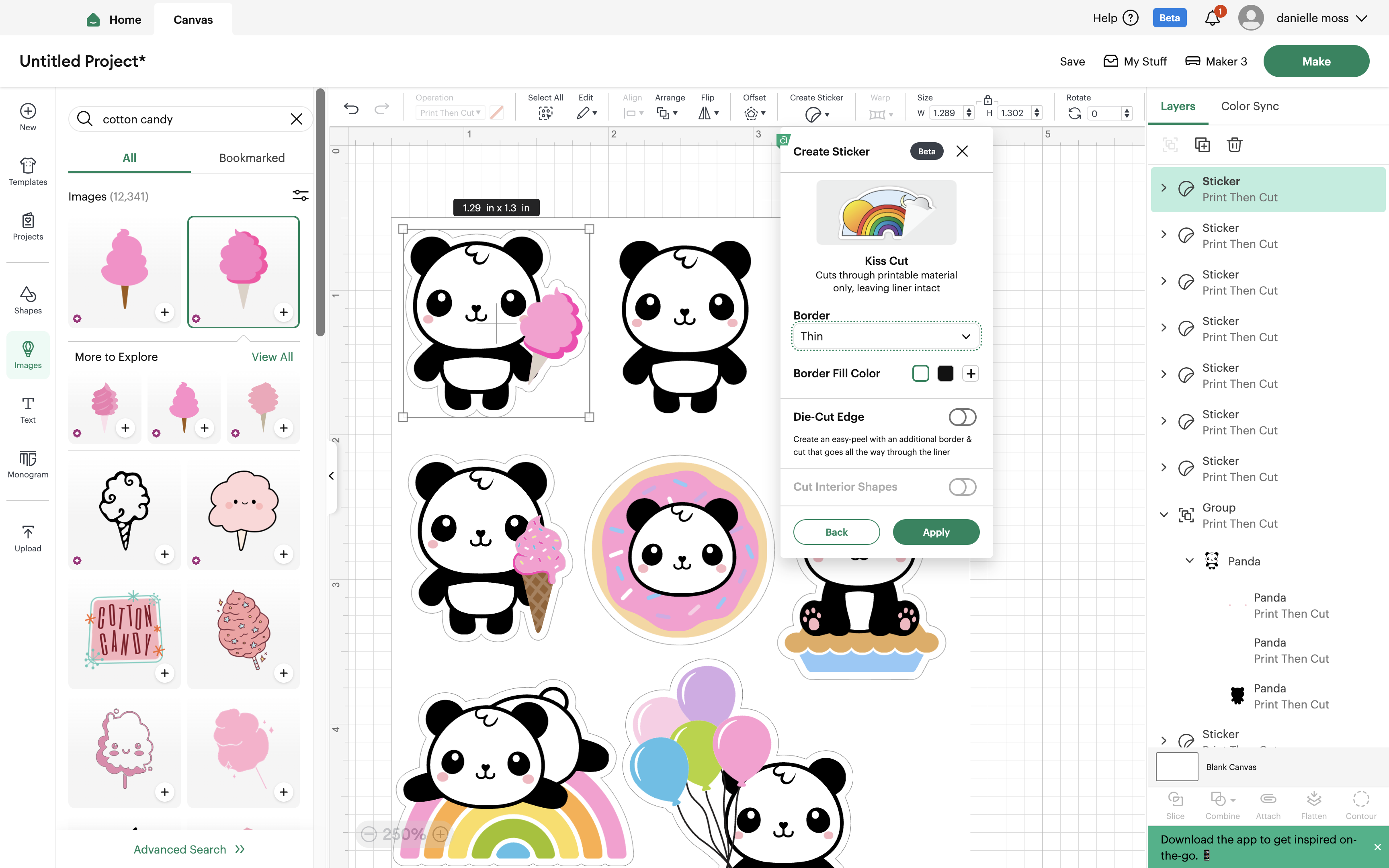Open the Create Sticker toolbar dropdown
Screen dimensions: 1389x868
(817, 114)
